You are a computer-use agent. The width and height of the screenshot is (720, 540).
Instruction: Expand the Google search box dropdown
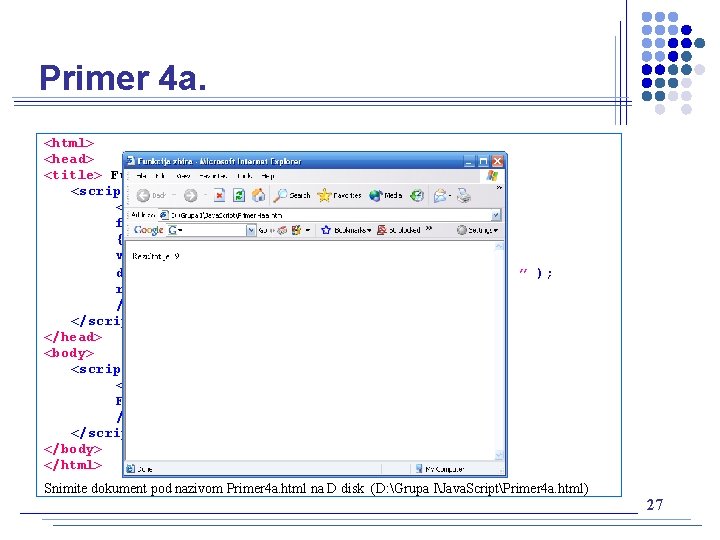(251, 230)
